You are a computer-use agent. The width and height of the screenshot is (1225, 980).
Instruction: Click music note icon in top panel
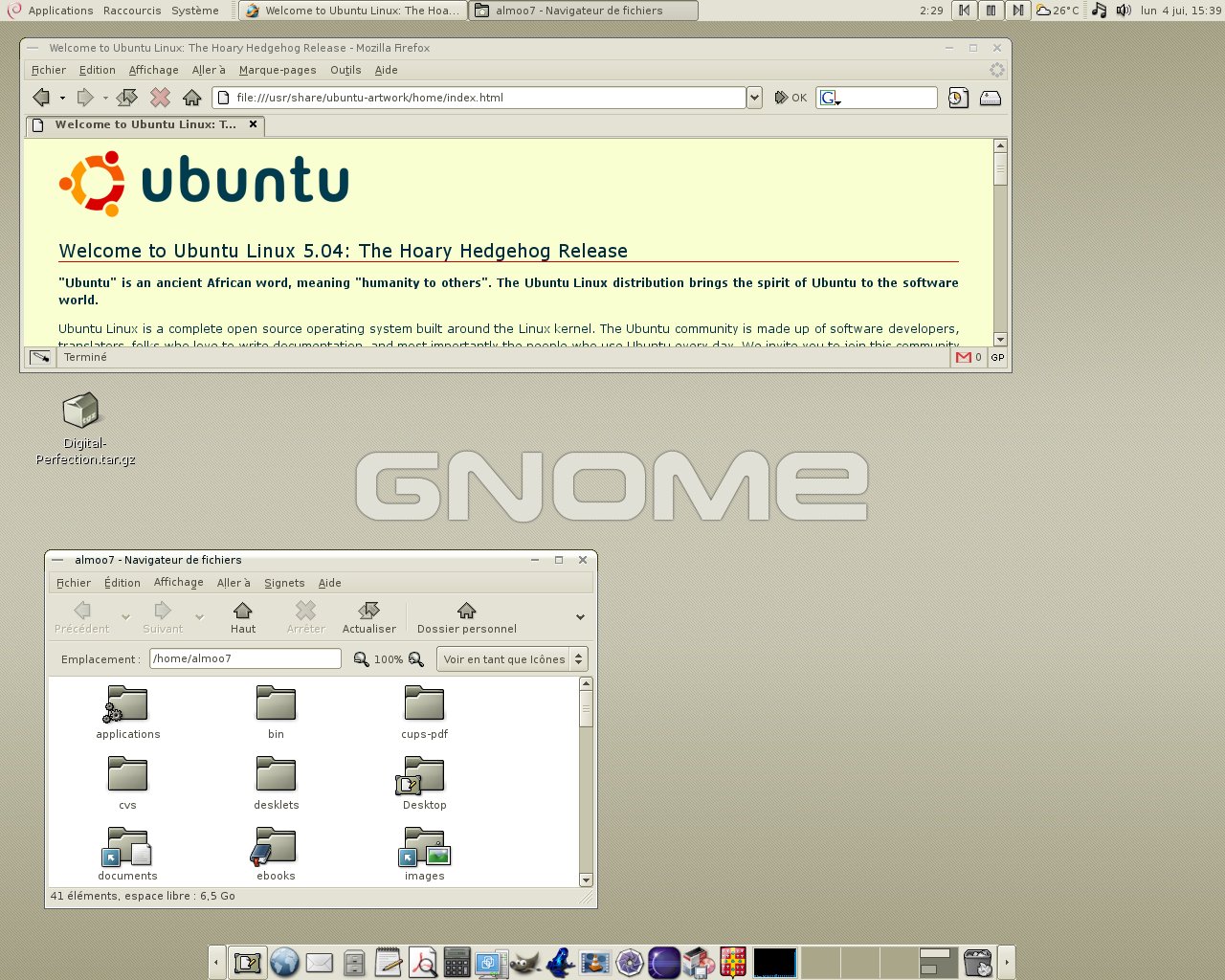point(1099,11)
